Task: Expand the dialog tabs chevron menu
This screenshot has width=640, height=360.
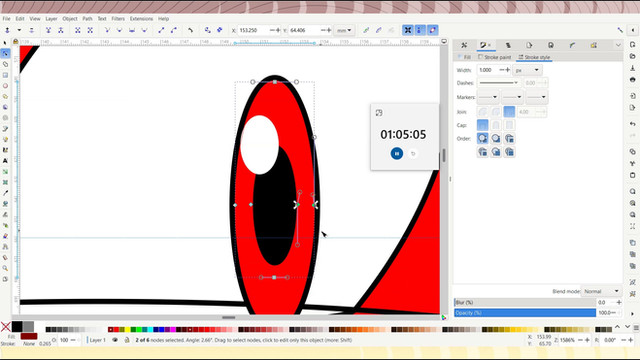Action: pos(618,45)
